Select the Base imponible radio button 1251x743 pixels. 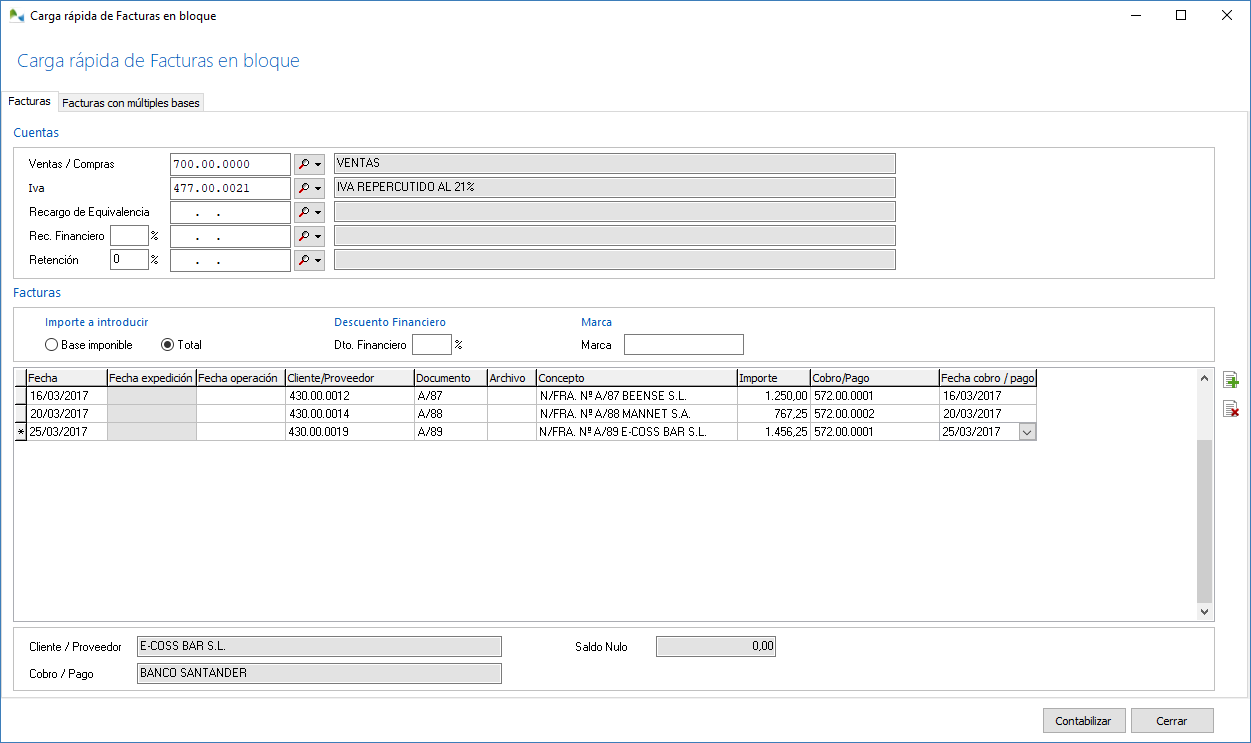coord(52,345)
